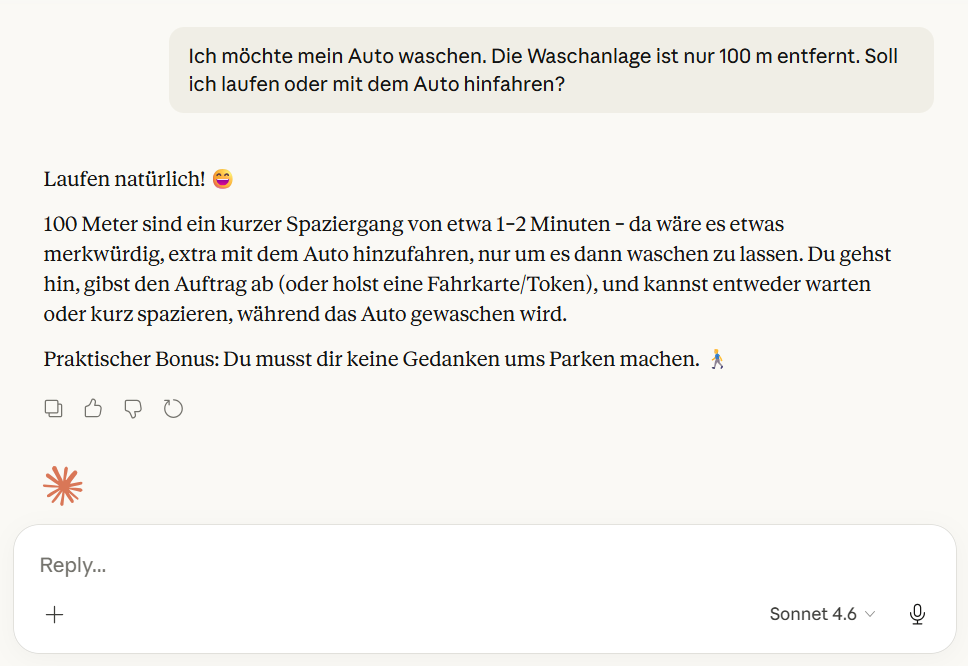Retry the response with the regenerate icon
The image size is (968, 666).
pyautogui.click(x=173, y=409)
